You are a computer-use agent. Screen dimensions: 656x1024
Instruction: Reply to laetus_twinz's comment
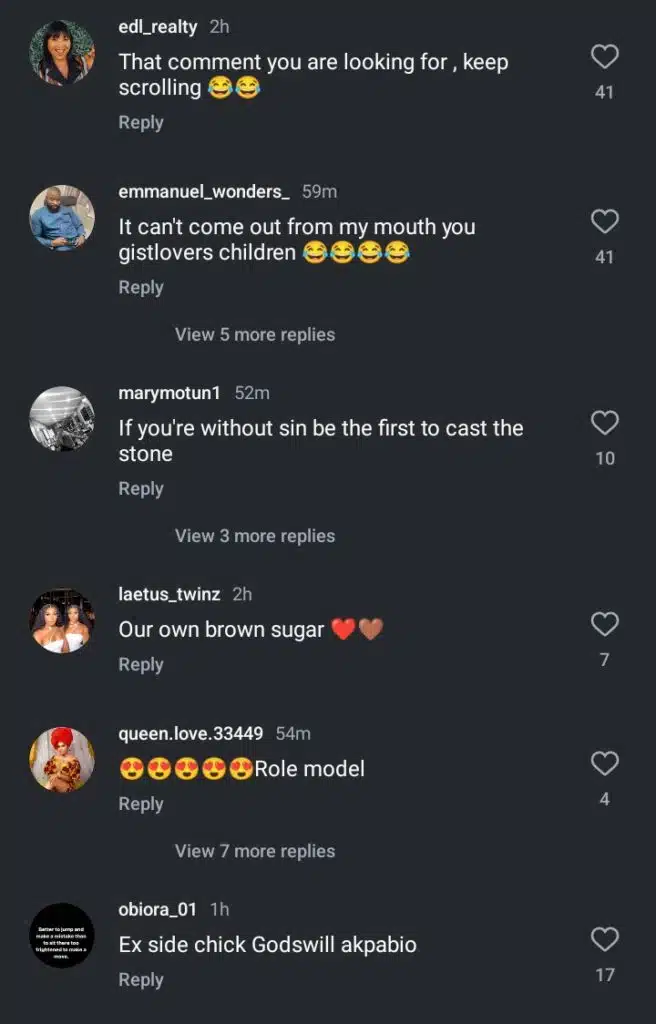tap(141, 664)
